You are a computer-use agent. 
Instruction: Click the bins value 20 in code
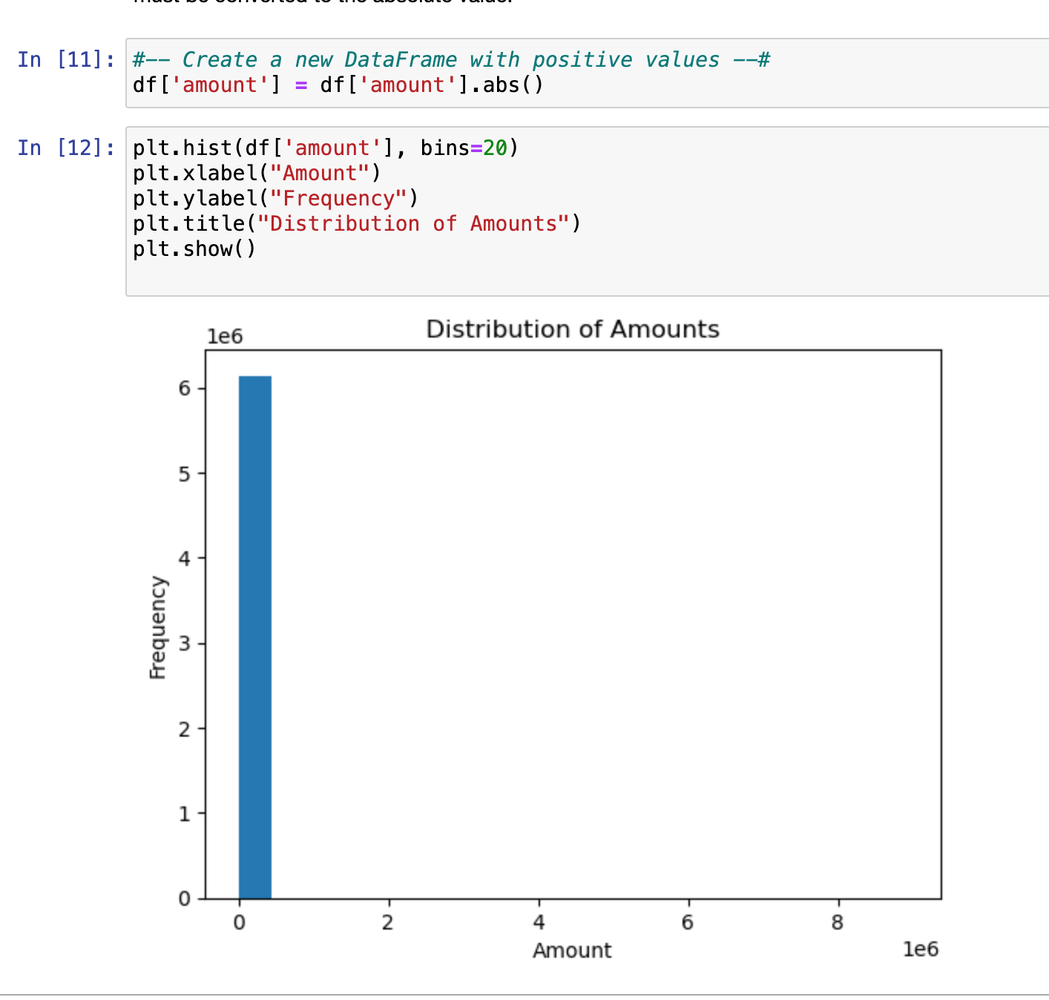coord(494,149)
